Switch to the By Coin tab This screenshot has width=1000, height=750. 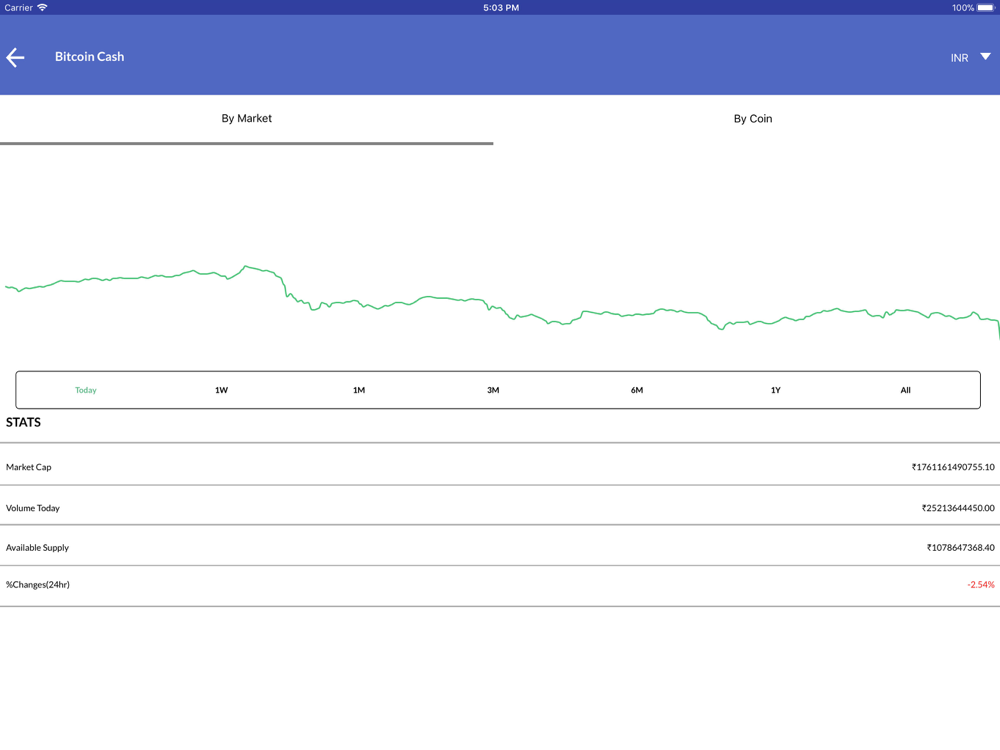point(753,119)
